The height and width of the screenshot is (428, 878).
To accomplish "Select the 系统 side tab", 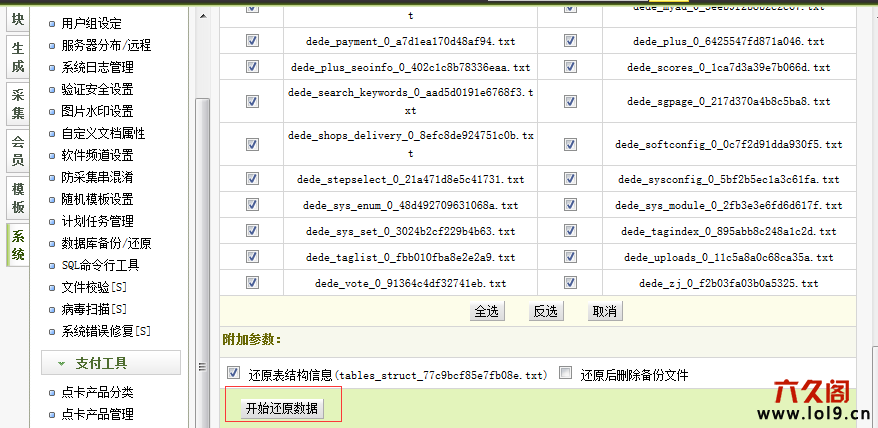I will [18, 245].
